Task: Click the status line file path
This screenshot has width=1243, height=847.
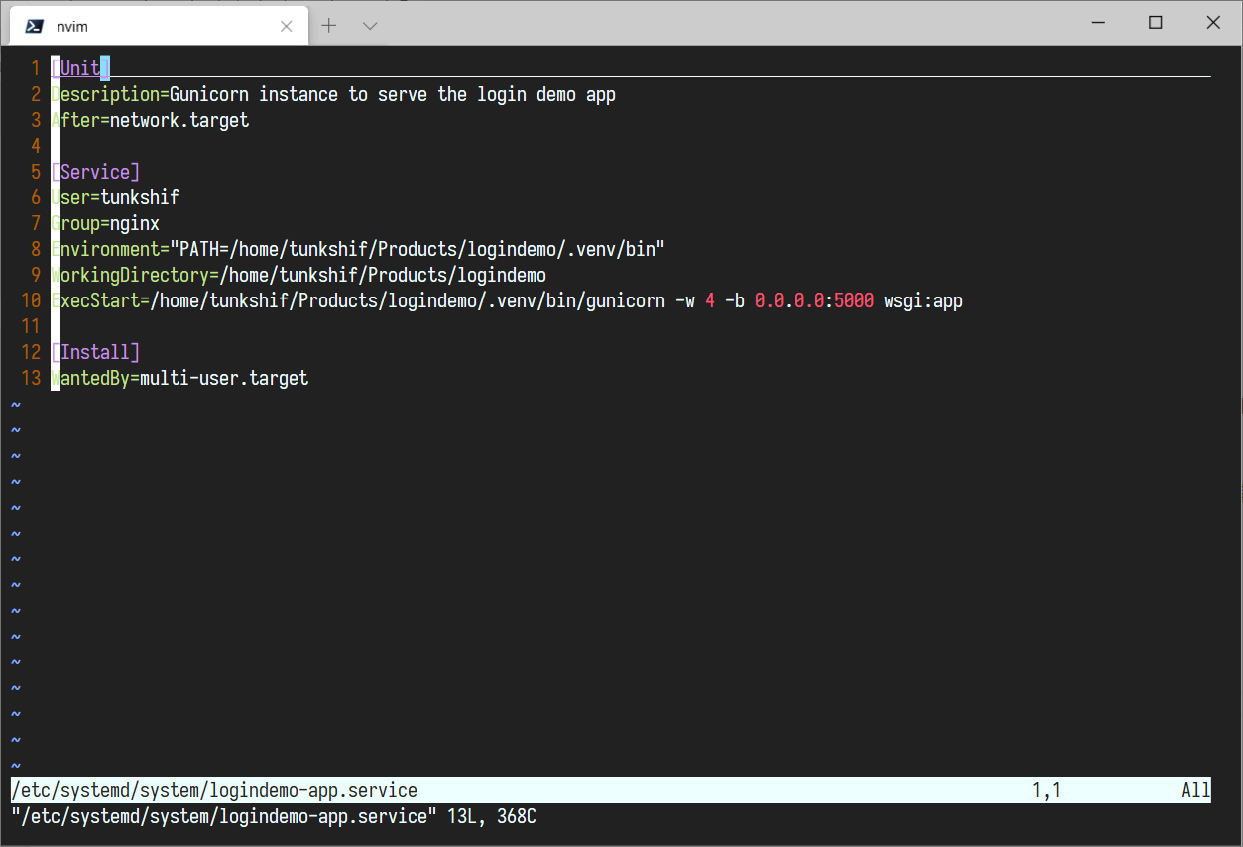Action: pos(214,791)
